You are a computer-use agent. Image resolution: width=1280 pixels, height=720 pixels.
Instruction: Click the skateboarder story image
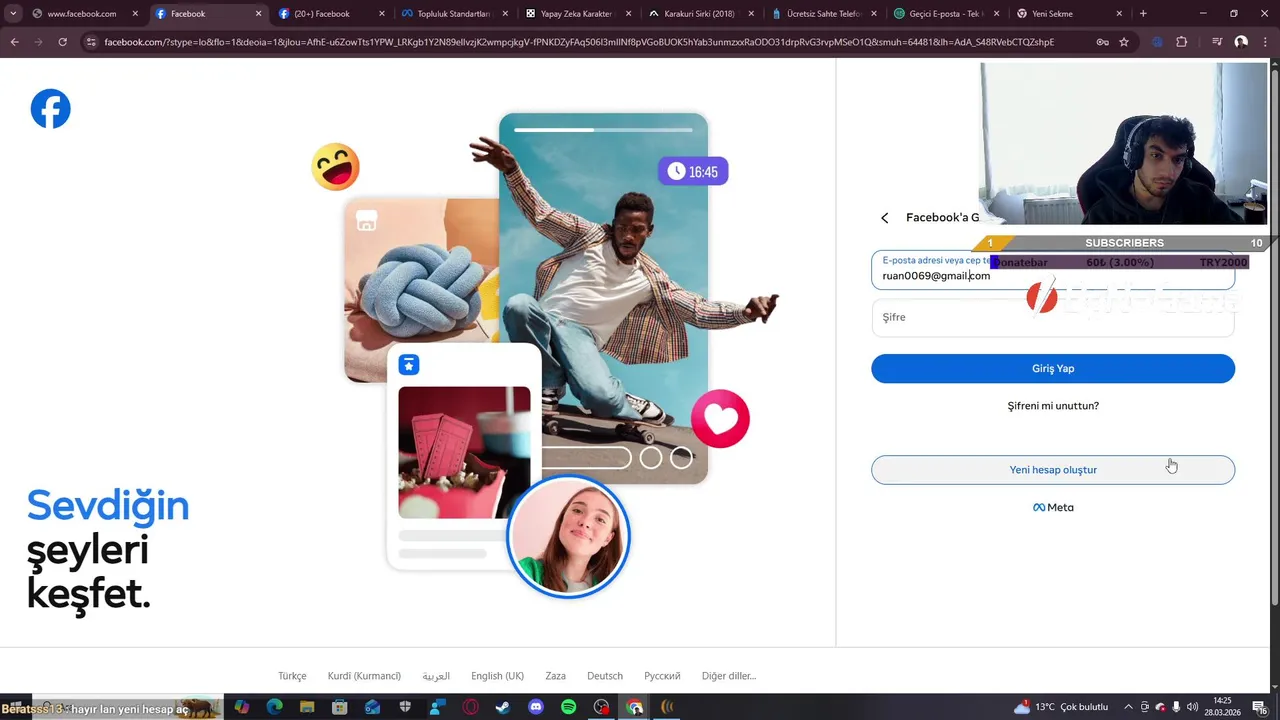(603, 298)
